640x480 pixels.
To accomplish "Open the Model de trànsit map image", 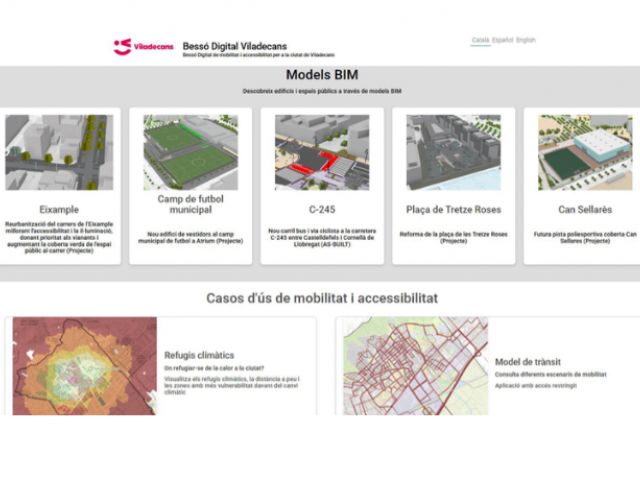I will [416, 366].
